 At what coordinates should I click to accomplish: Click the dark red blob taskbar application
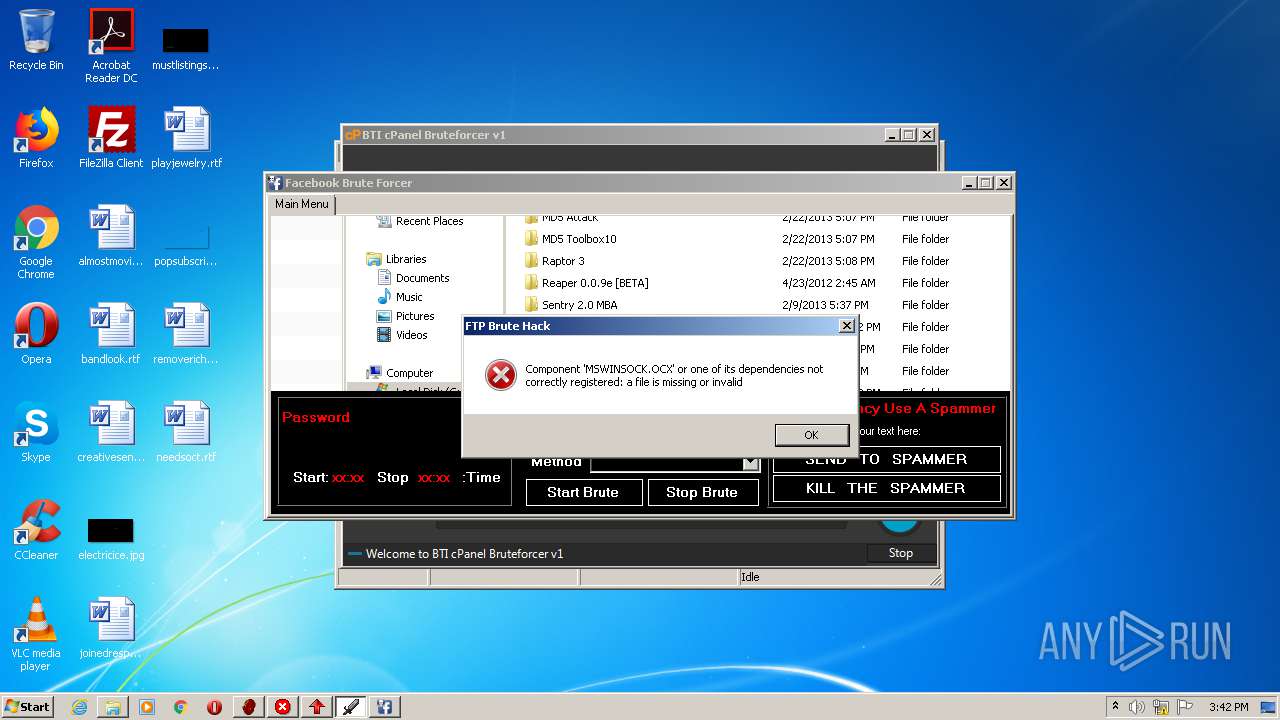click(249, 707)
